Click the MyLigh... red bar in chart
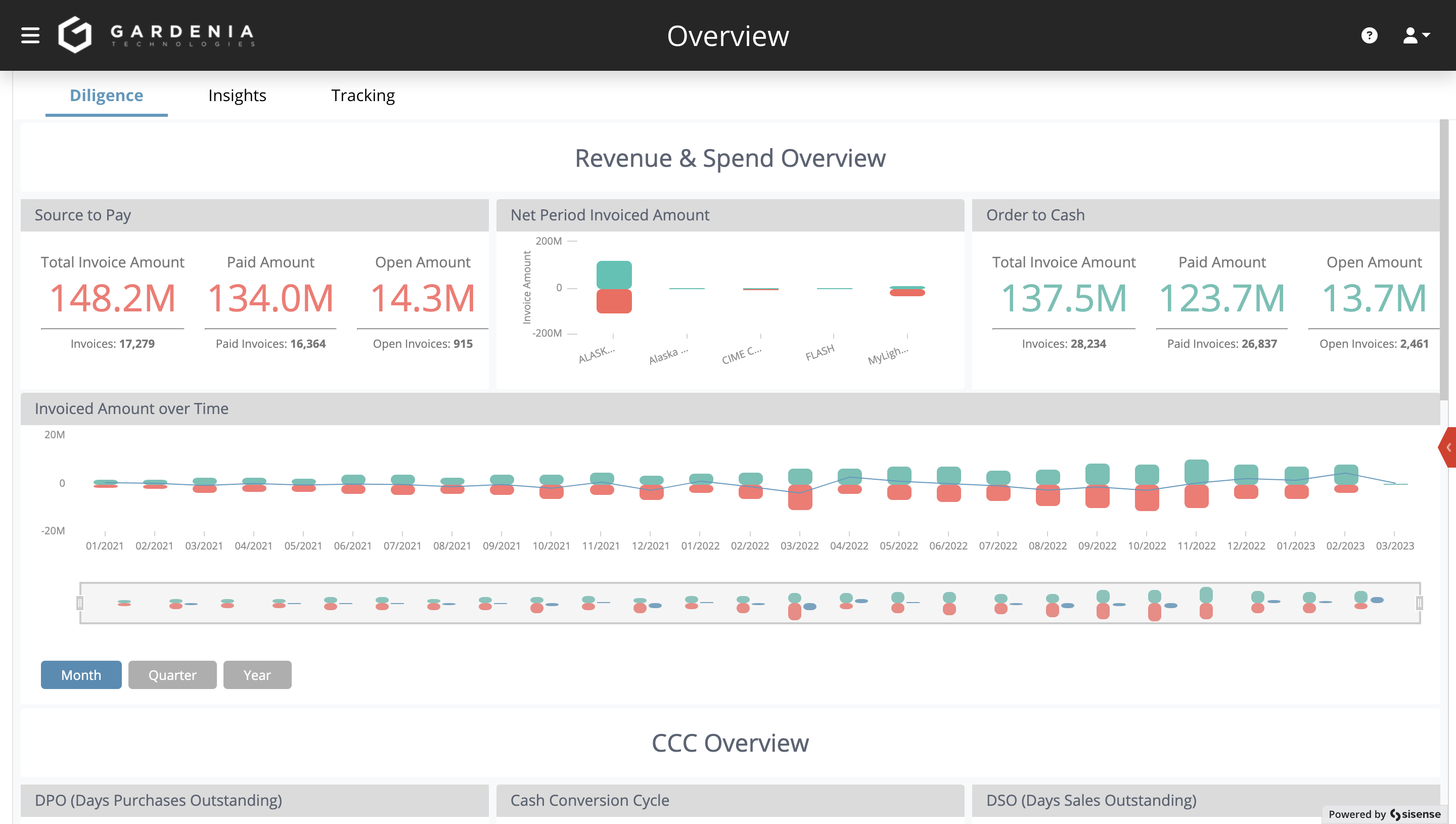The height and width of the screenshot is (824, 1456). 907,293
